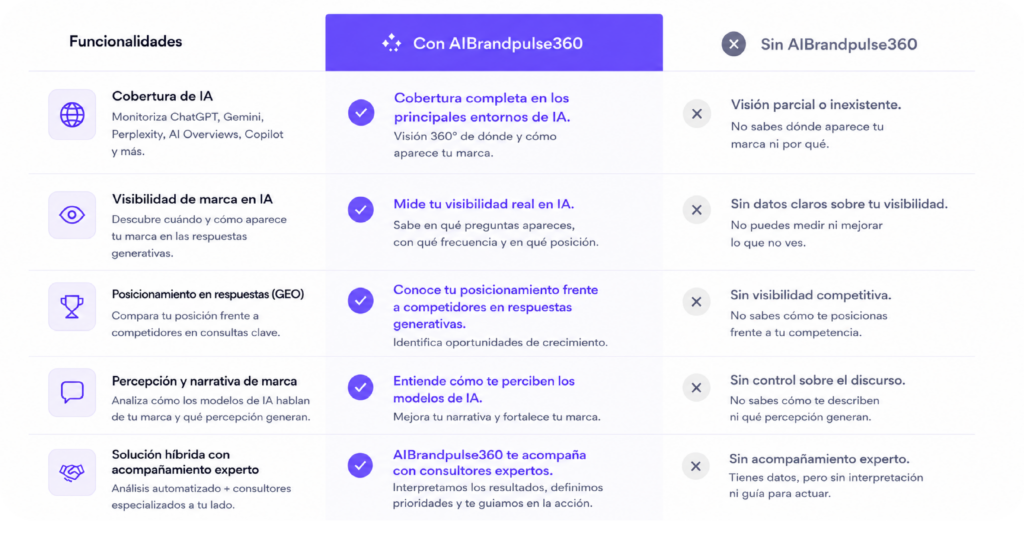The width and height of the screenshot is (1024, 539).
Task: Click Descubre cuándo y cómo aparece description
Action: tap(199, 236)
